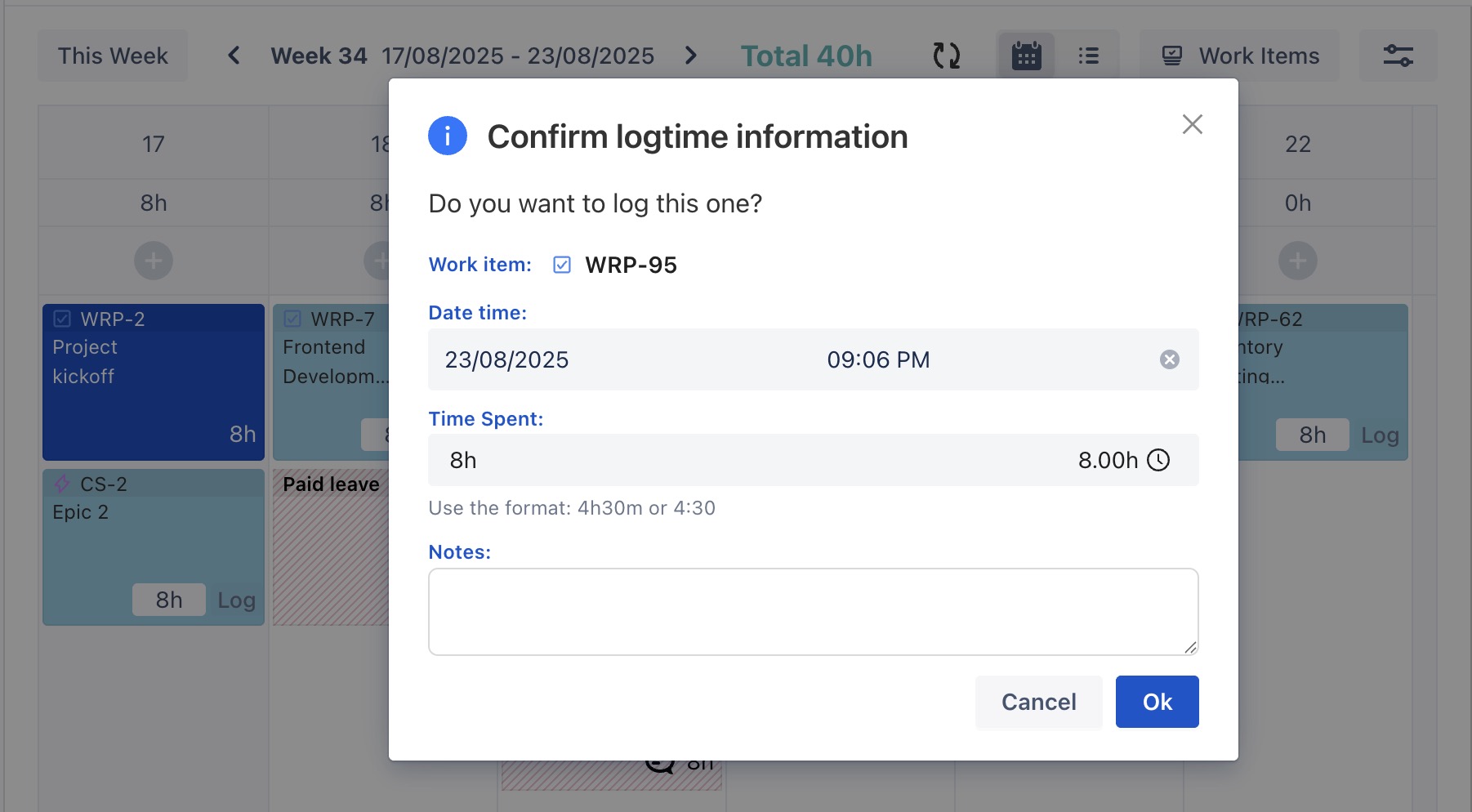Go to previous week chevron

234,56
